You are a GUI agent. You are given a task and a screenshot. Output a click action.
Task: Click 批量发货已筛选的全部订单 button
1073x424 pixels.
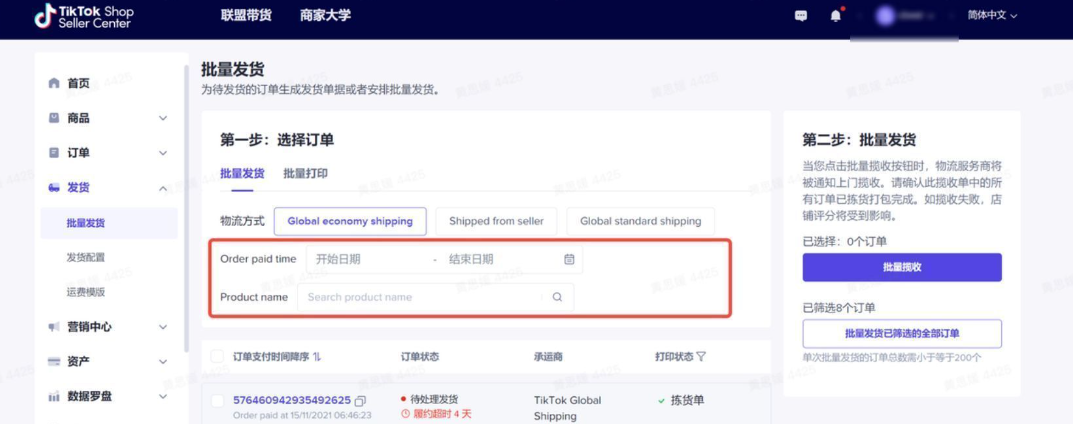[901, 334]
